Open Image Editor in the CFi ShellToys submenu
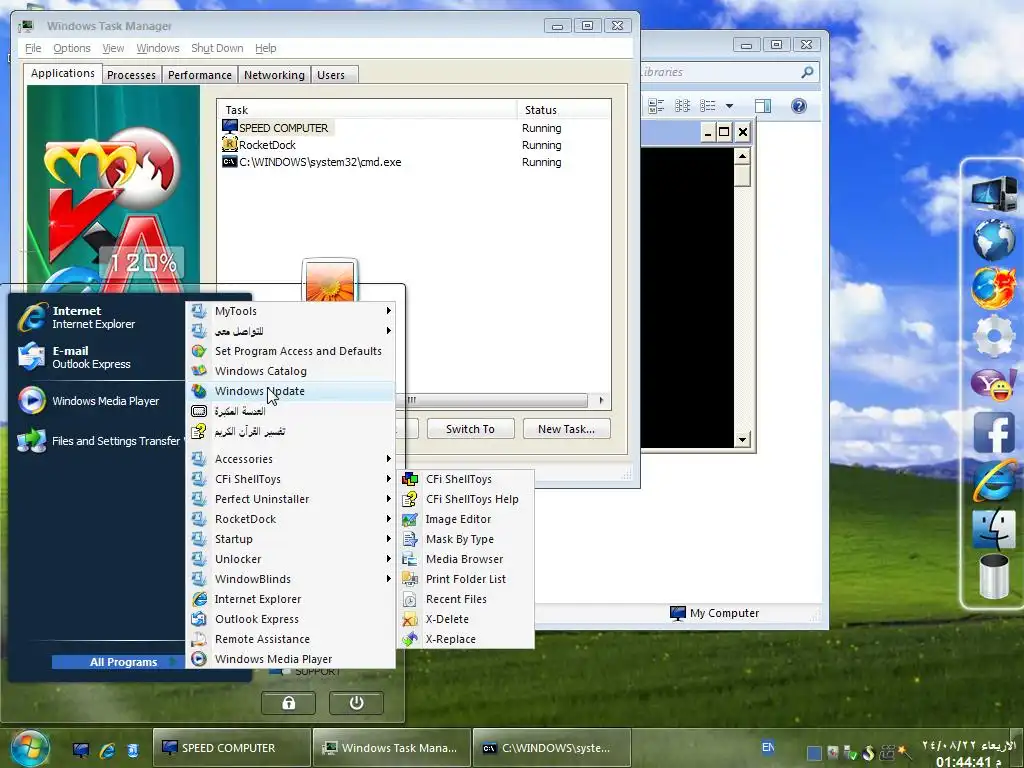 458,519
